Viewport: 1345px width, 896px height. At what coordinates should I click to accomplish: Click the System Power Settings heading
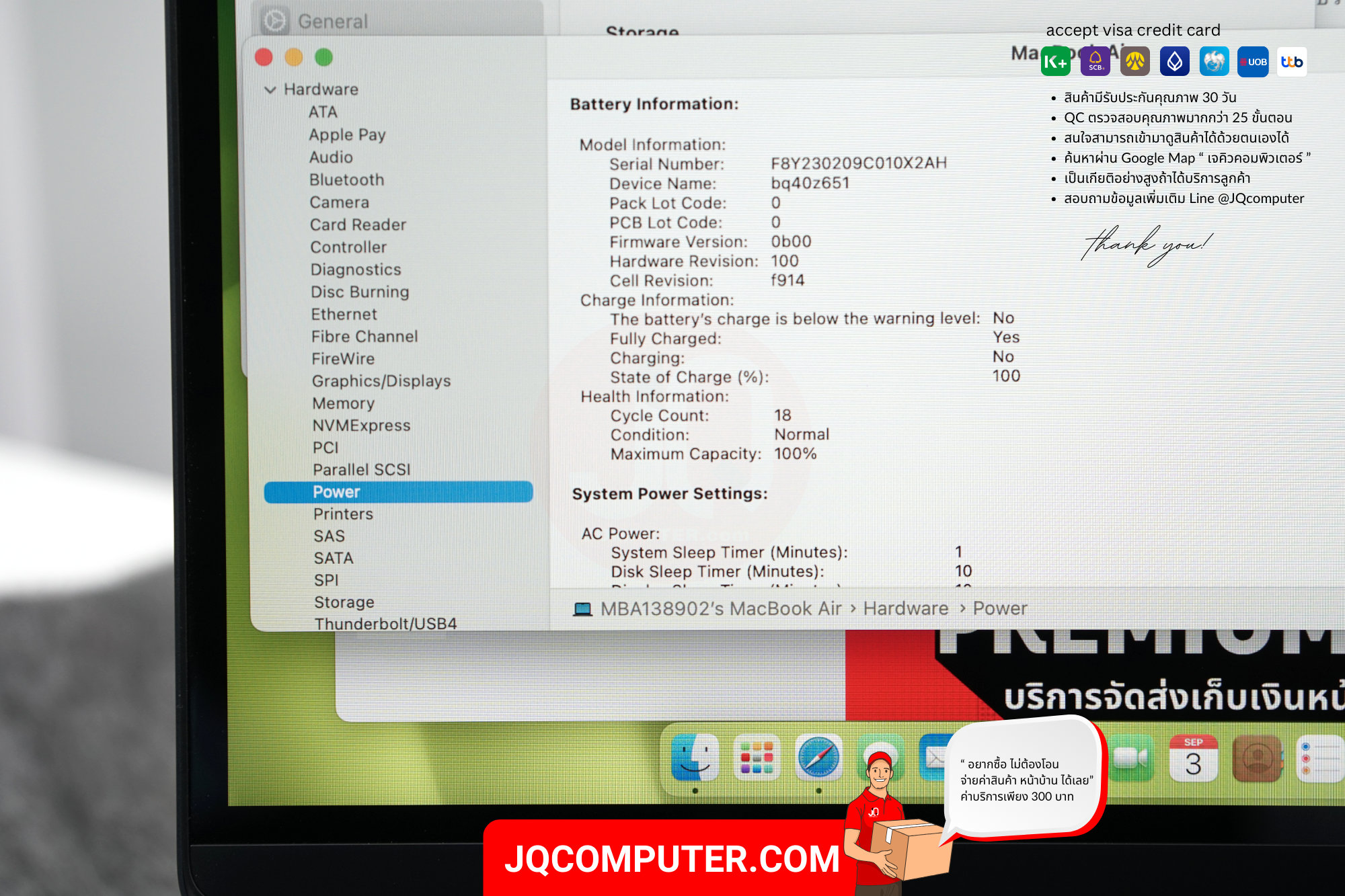point(670,494)
